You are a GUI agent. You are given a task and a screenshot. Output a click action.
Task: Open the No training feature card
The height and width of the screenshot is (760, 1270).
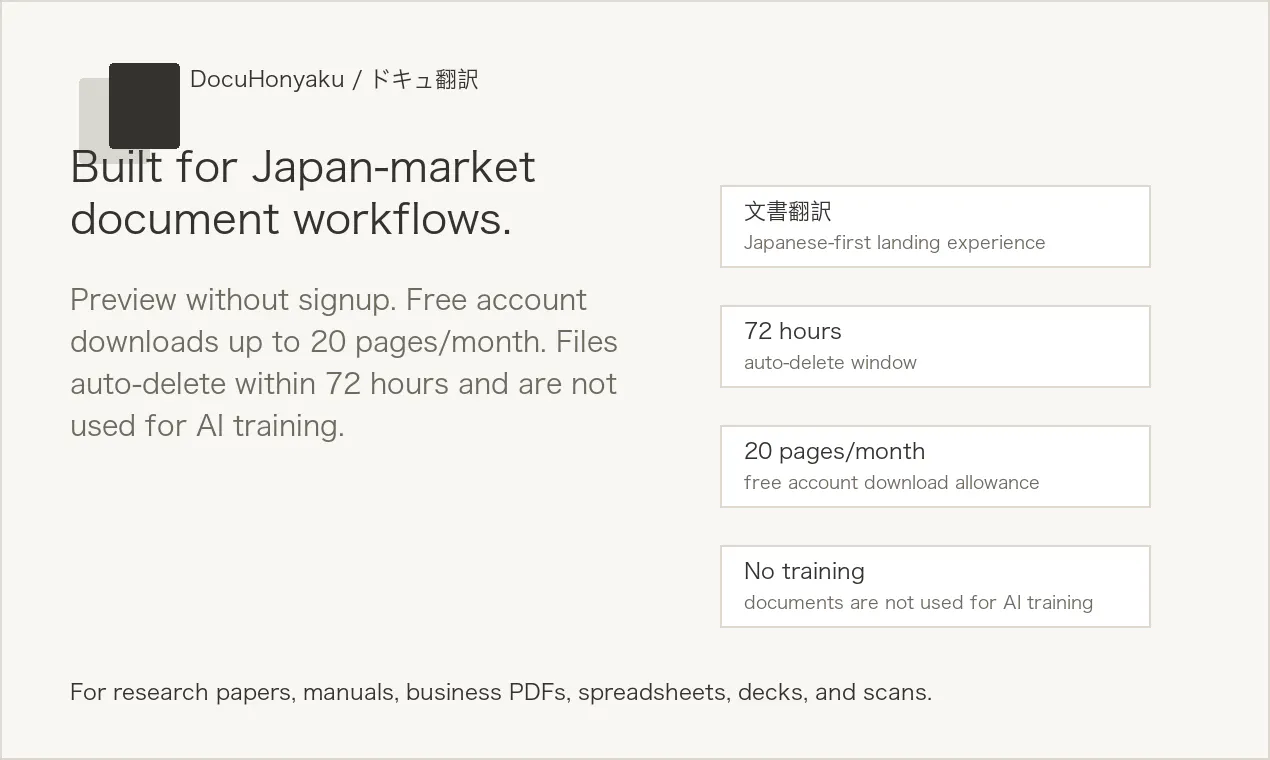(935, 586)
